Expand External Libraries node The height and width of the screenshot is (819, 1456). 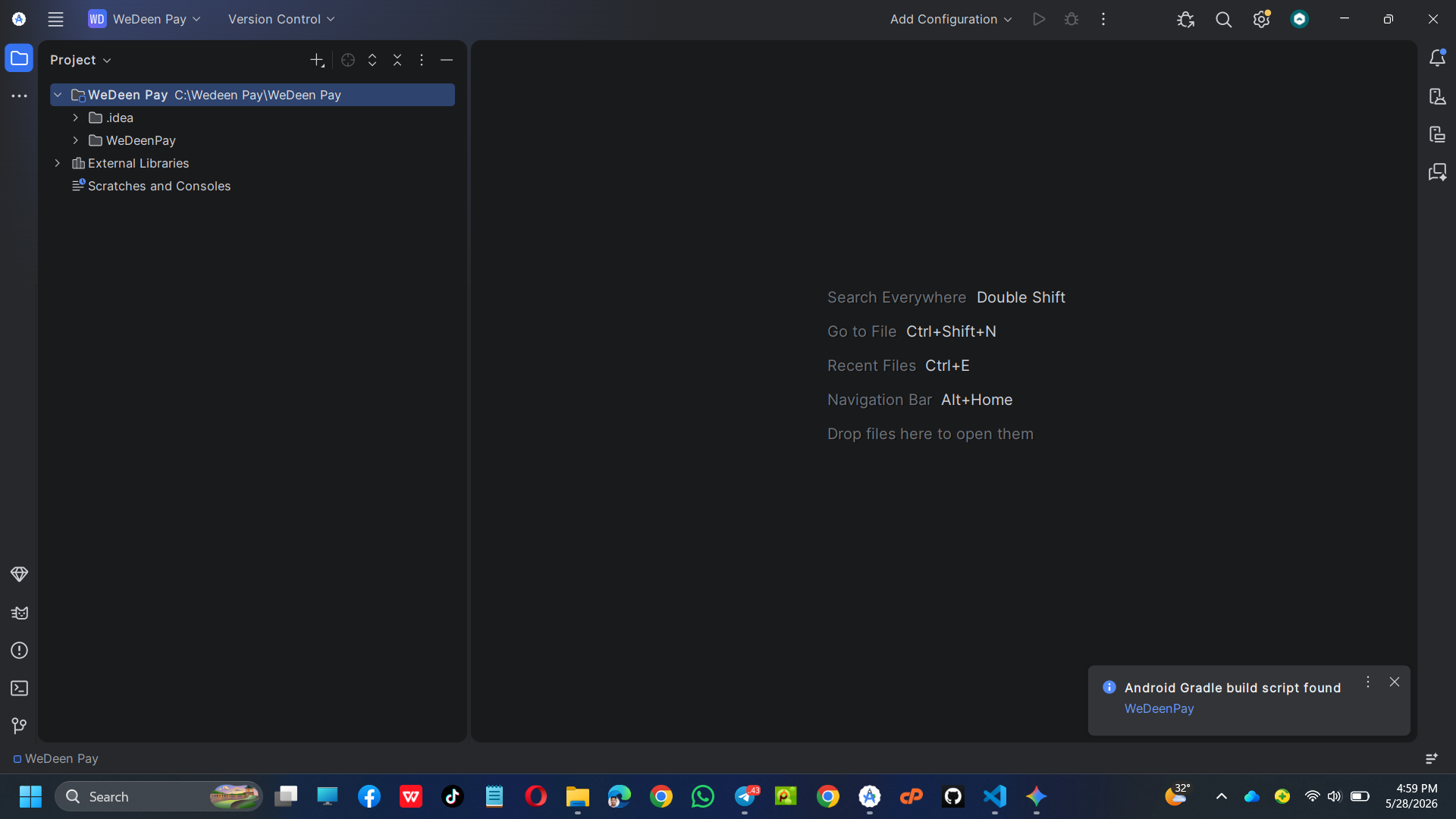[58, 163]
